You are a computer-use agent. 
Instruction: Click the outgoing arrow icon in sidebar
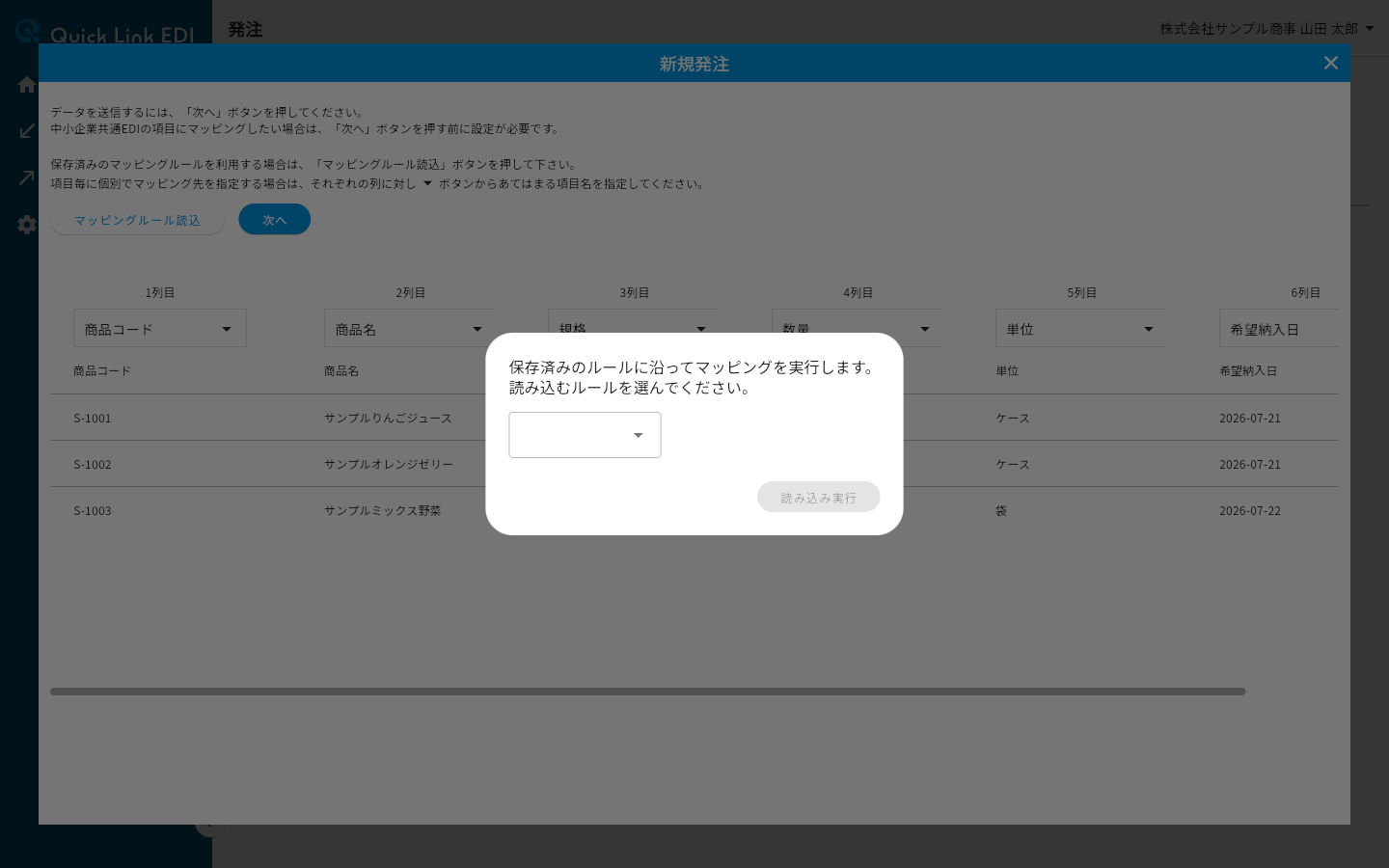coord(27,177)
